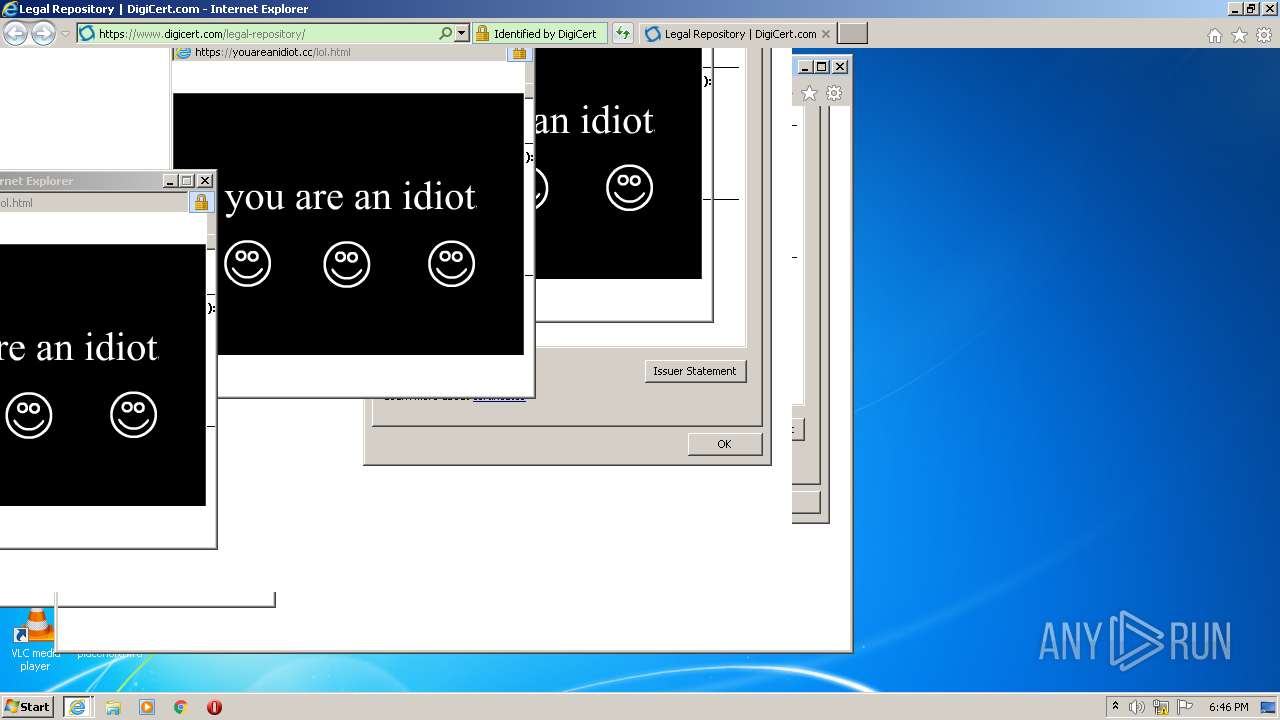Image resolution: width=1280 pixels, height=720 pixels.
Task: Launch Google Chrome from the taskbar
Action: [x=181, y=707]
